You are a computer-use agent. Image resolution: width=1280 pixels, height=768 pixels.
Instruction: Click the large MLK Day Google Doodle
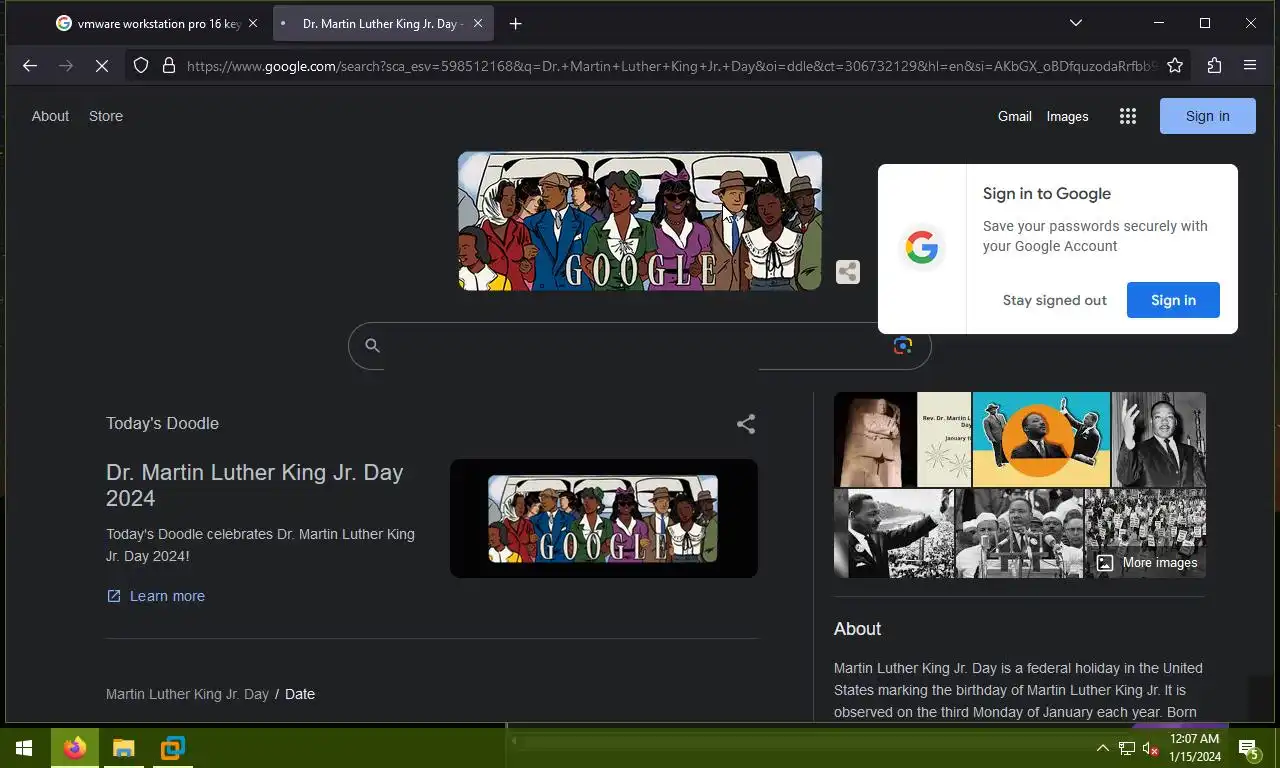point(640,221)
